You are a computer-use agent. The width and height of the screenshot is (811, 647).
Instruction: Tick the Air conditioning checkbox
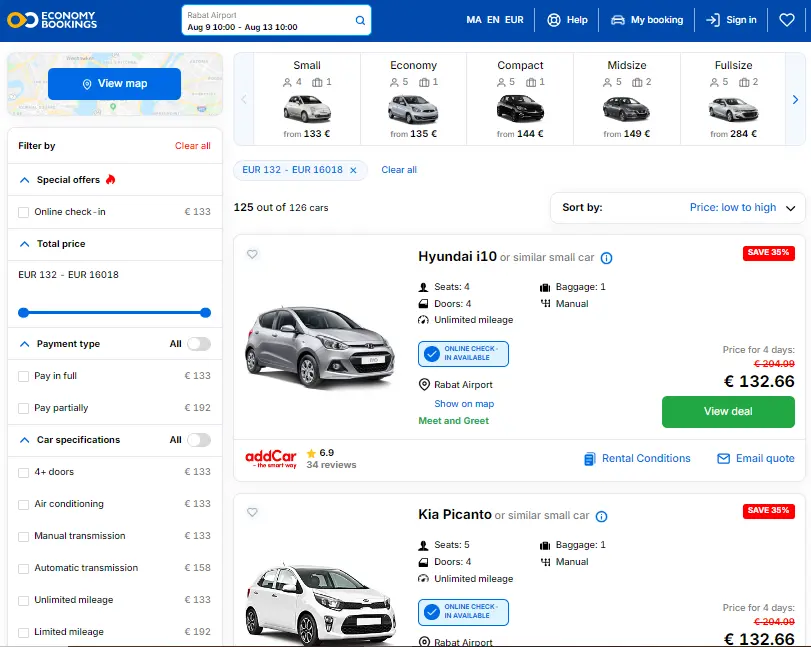click(23, 504)
